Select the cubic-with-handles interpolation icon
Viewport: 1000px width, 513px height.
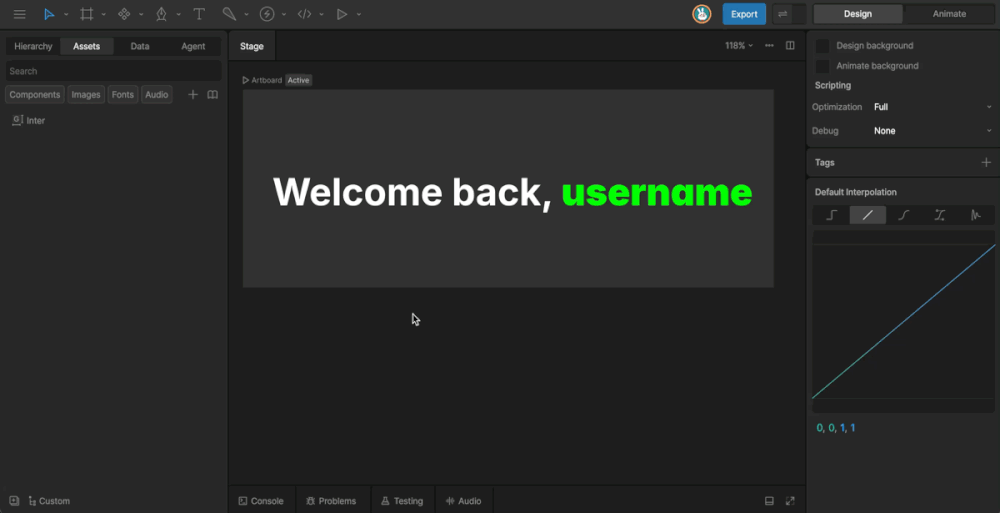(x=939, y=215)
